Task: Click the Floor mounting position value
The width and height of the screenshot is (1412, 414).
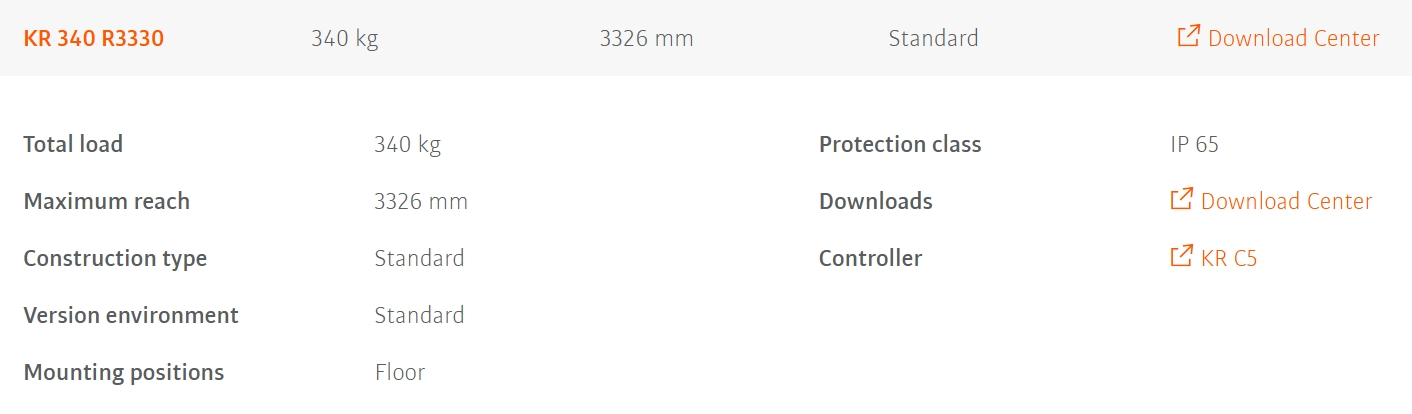Action: tap(399, 372)
